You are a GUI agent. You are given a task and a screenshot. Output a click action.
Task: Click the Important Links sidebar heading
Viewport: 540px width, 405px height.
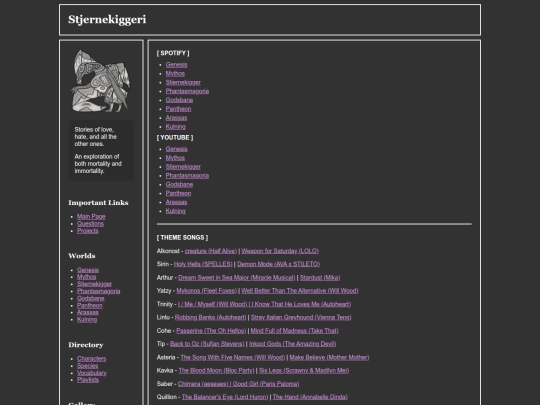pos(98,202)
